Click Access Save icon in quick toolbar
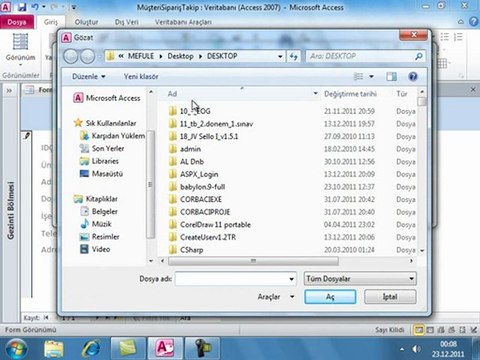The width and height of the screenshot is (480, 360). point(22,7)
